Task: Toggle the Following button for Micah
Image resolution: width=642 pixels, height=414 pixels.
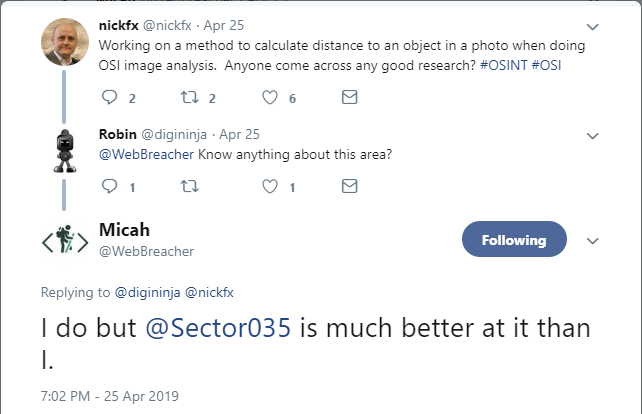Action: point(514,240)
